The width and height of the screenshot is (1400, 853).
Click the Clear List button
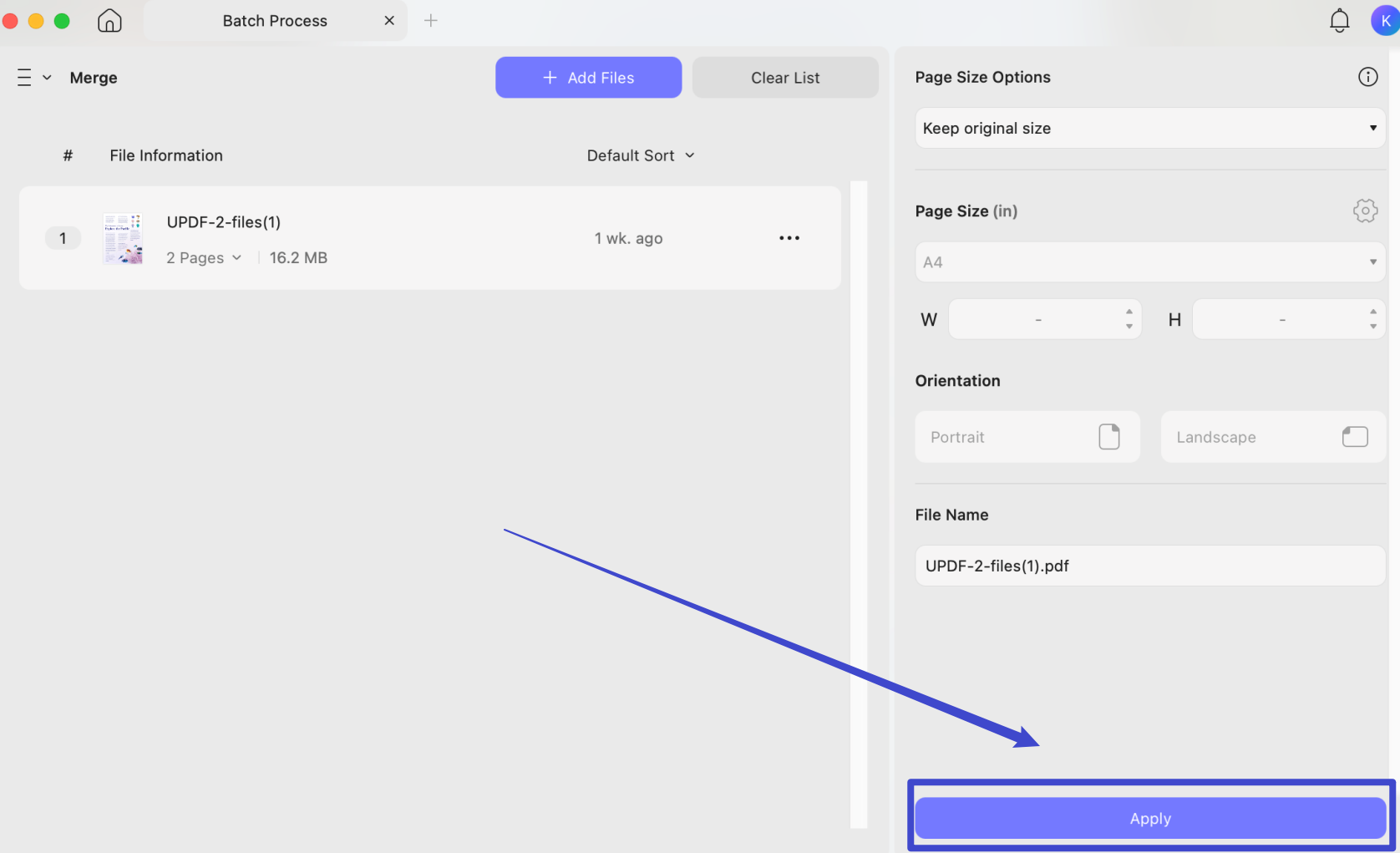[785, 78]
